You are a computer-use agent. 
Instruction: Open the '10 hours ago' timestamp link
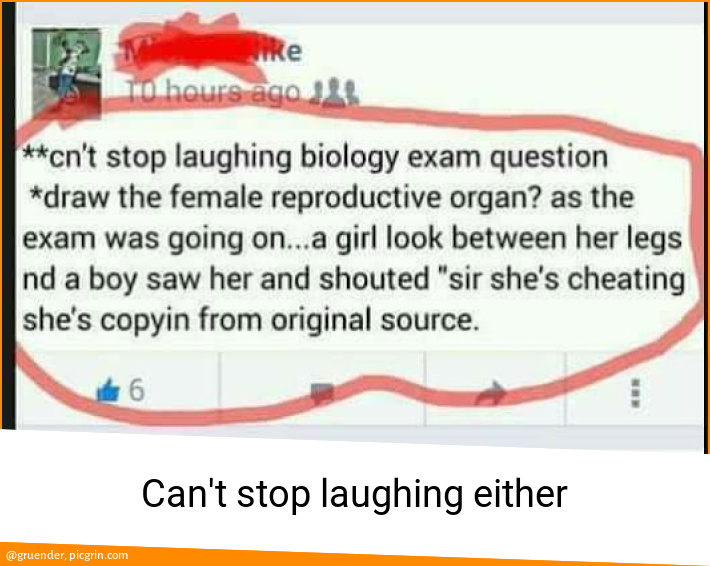(213, 92)
